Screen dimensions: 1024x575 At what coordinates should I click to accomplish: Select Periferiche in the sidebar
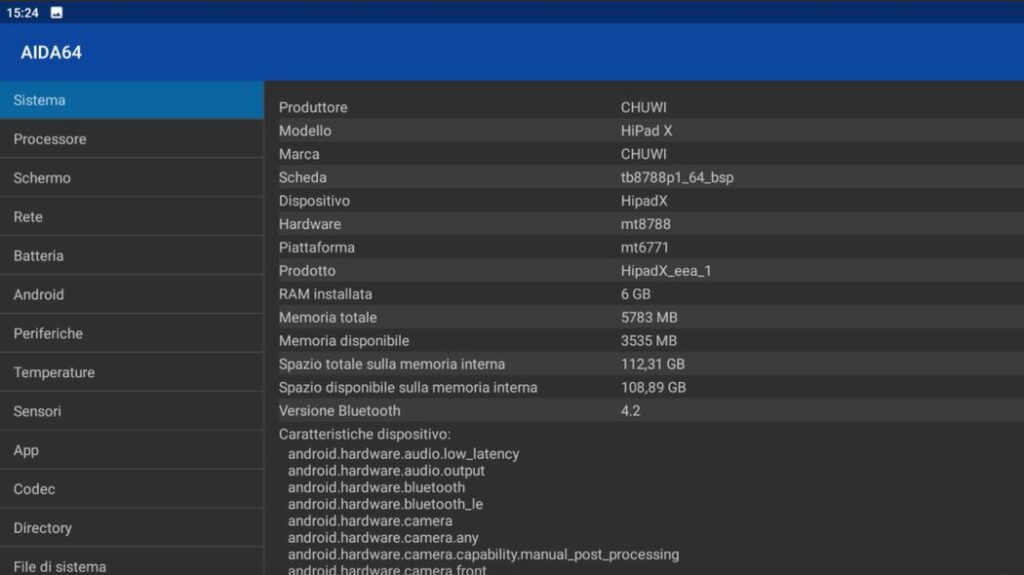(x=131, y=334)
